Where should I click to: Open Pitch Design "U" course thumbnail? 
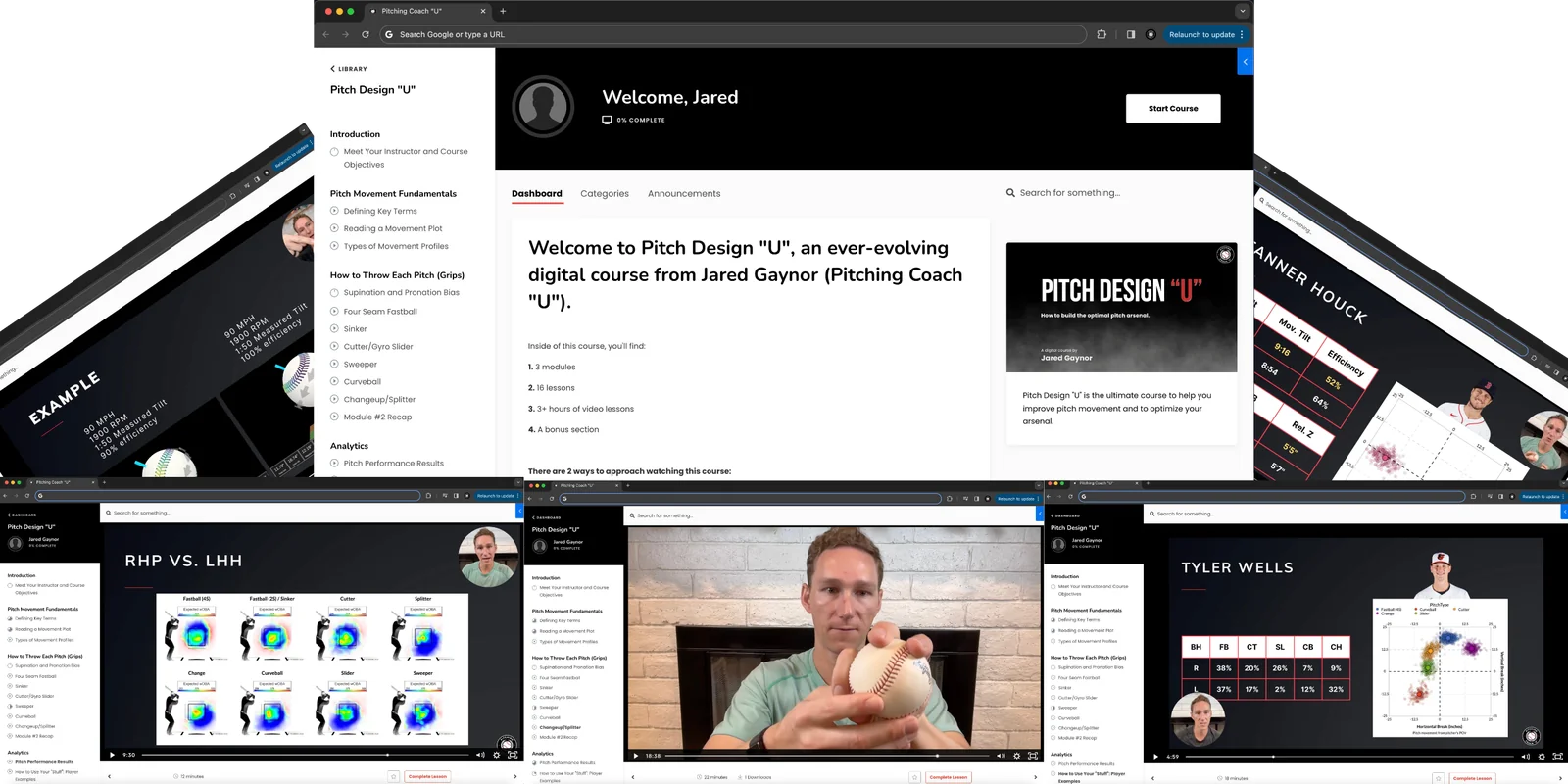[x=1121, y=307]
